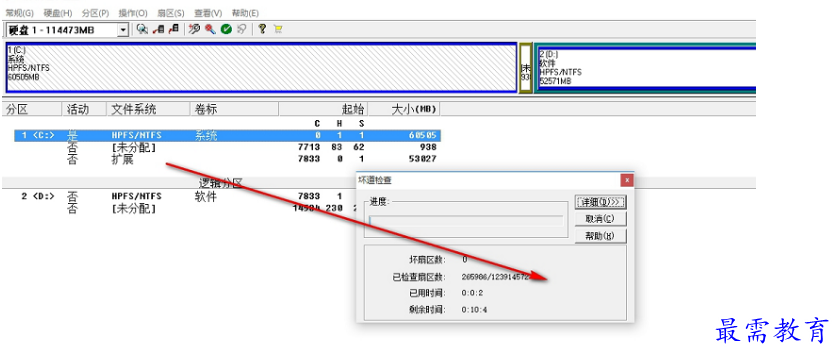The image size is (837, 362).
Task: Click the red magnifier toolbar icon
Action: [x=210, y=29]
